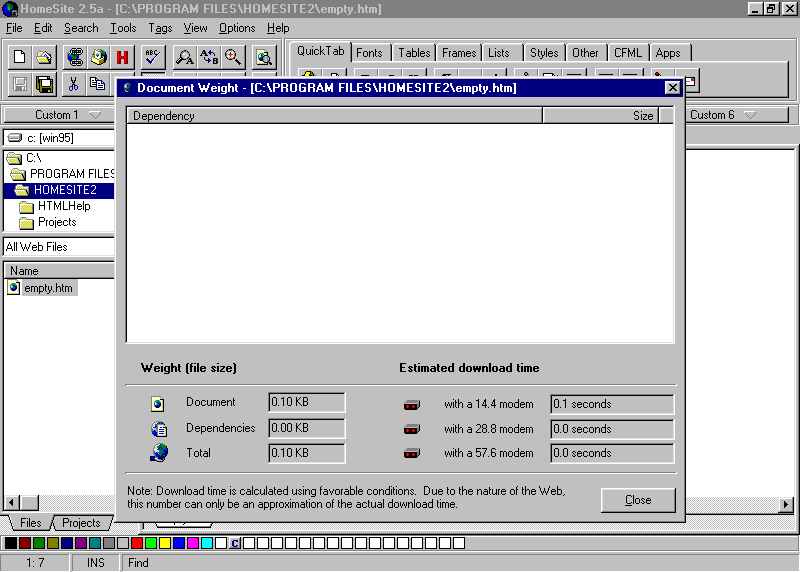
Task: Click the globe with chain links icon
Action: pos(75,57)
